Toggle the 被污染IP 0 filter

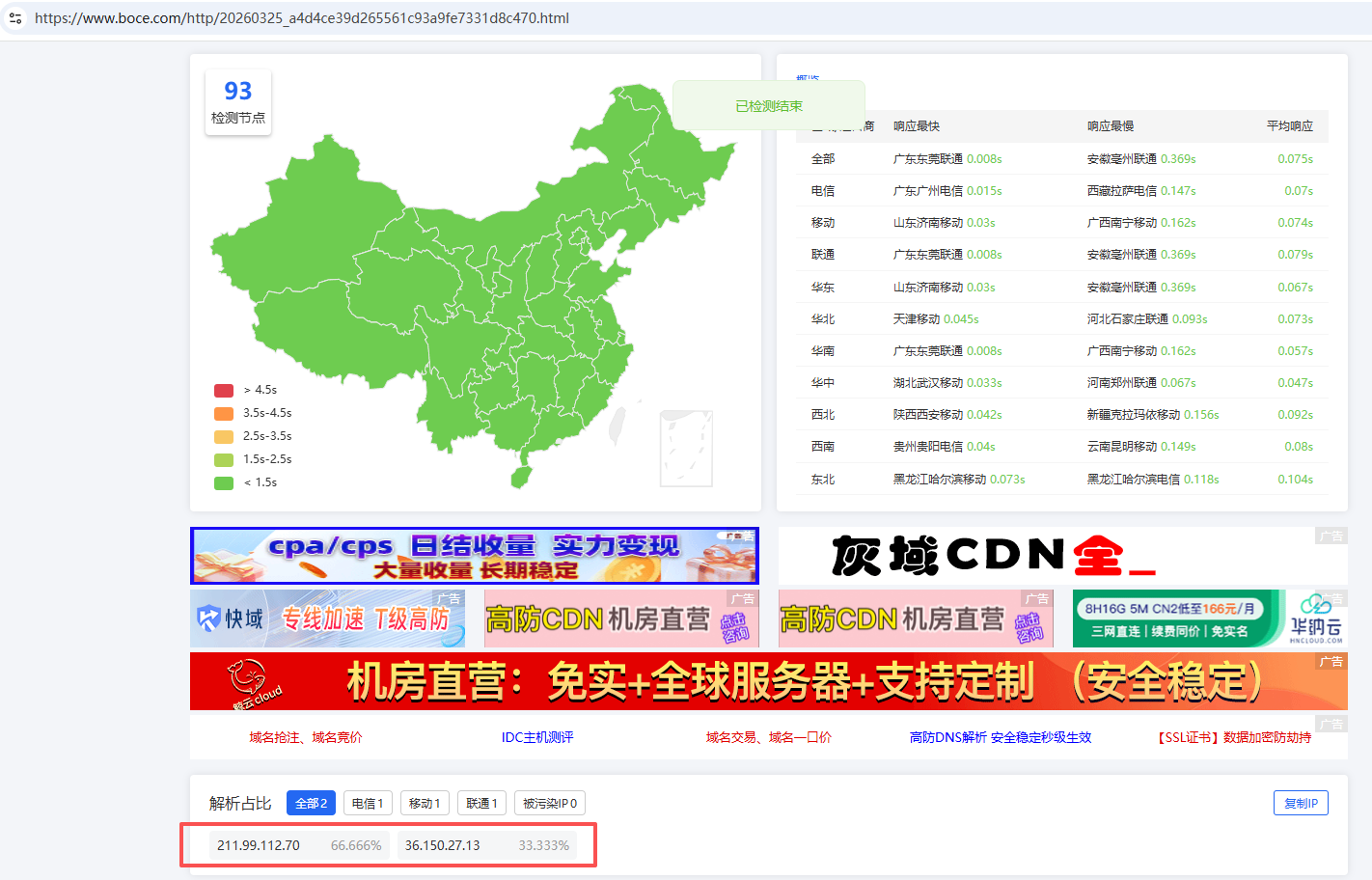click(549, 802)
